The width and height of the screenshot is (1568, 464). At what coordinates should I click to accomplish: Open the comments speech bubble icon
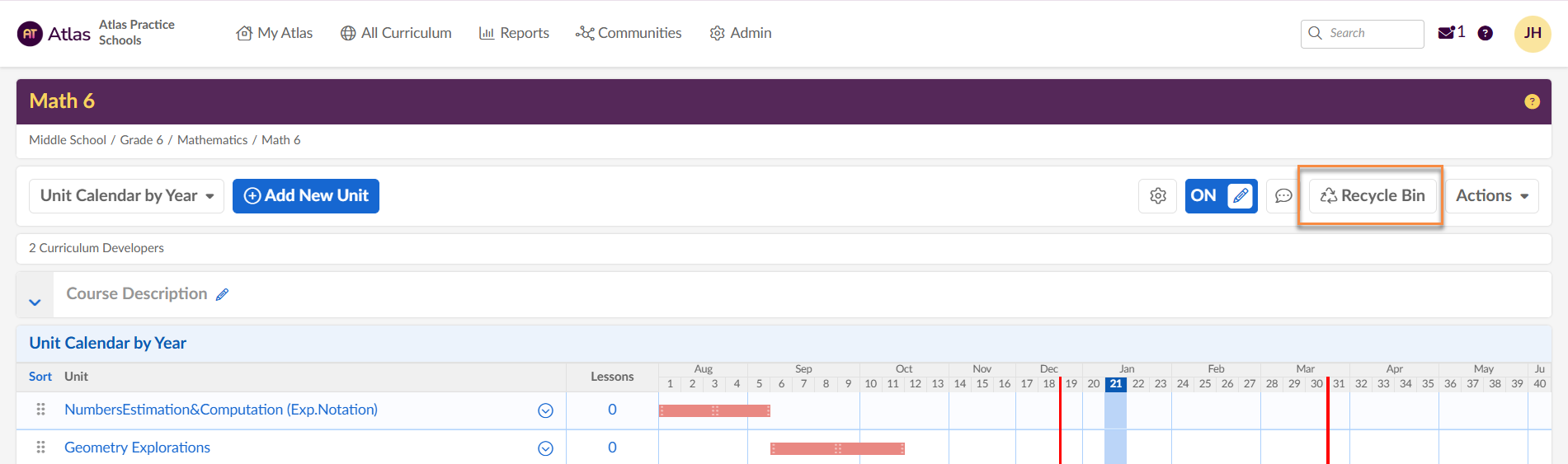(x=1283, y=196)
